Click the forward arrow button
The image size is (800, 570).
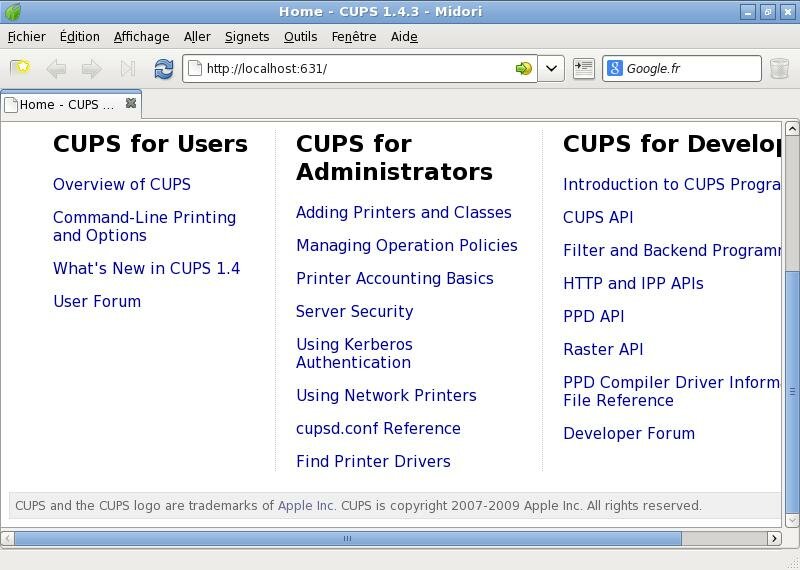click(92, 69)
